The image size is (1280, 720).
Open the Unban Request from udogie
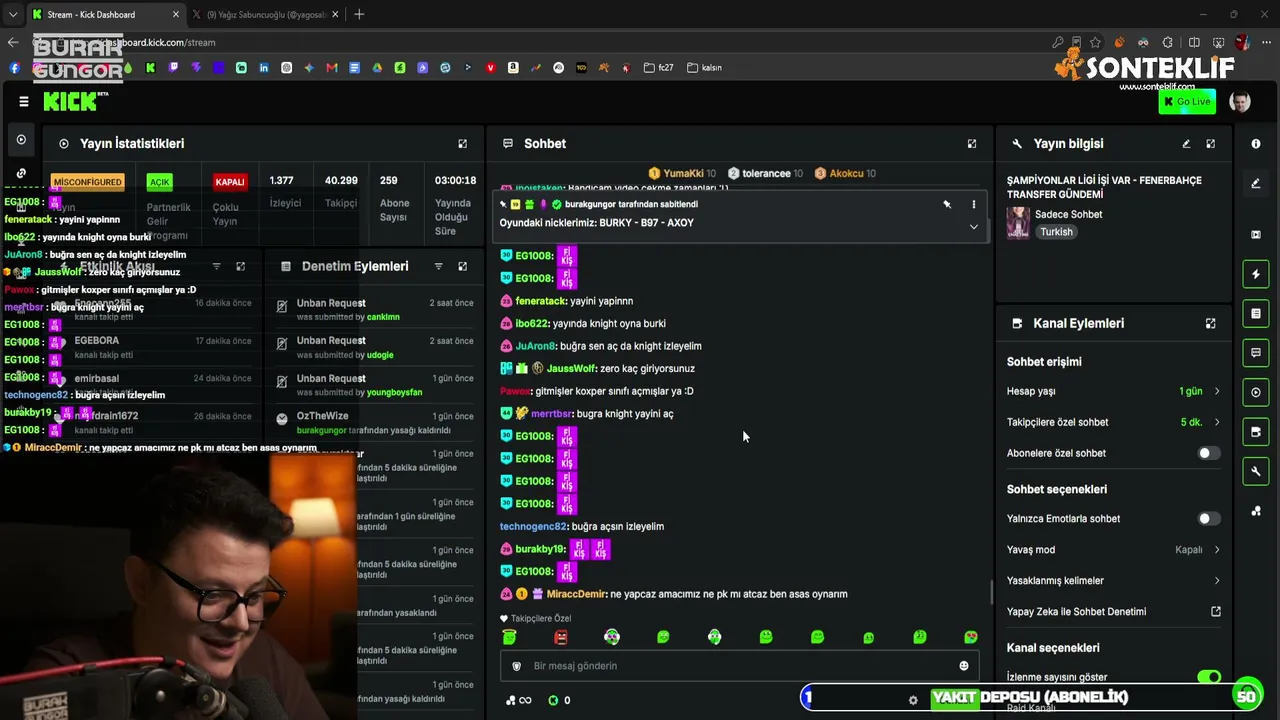pos(375,348)
